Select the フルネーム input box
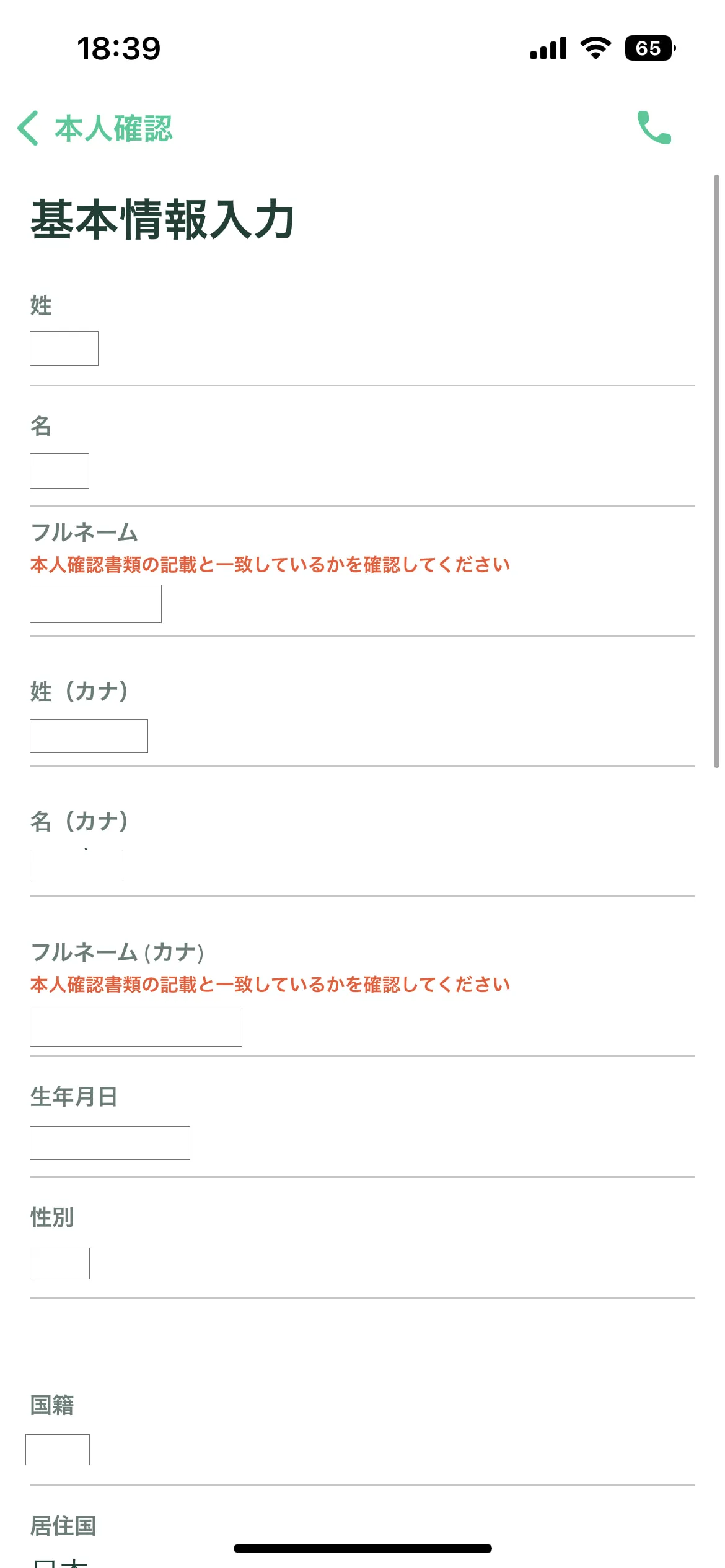This screenshot has width=725, height=1568. (95, 603)
